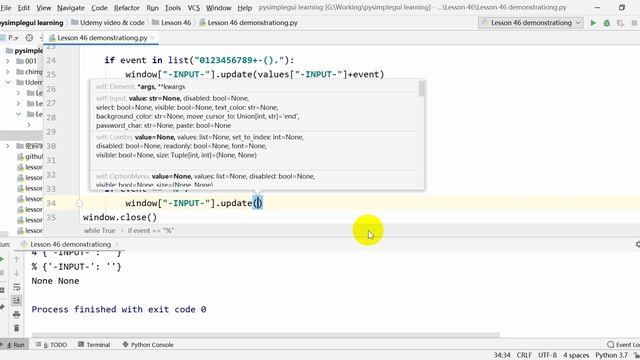Toggle soft-wrap in the Run console
640x360 pixels.
16,287
